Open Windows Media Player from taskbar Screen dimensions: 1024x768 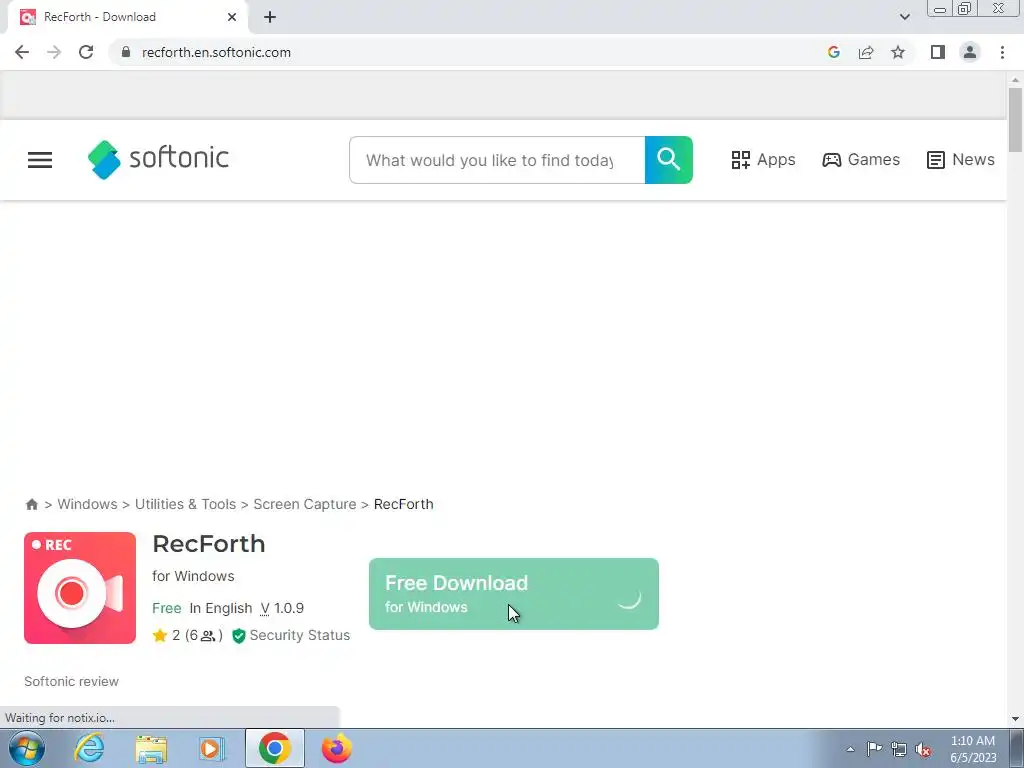click(212, 748)
